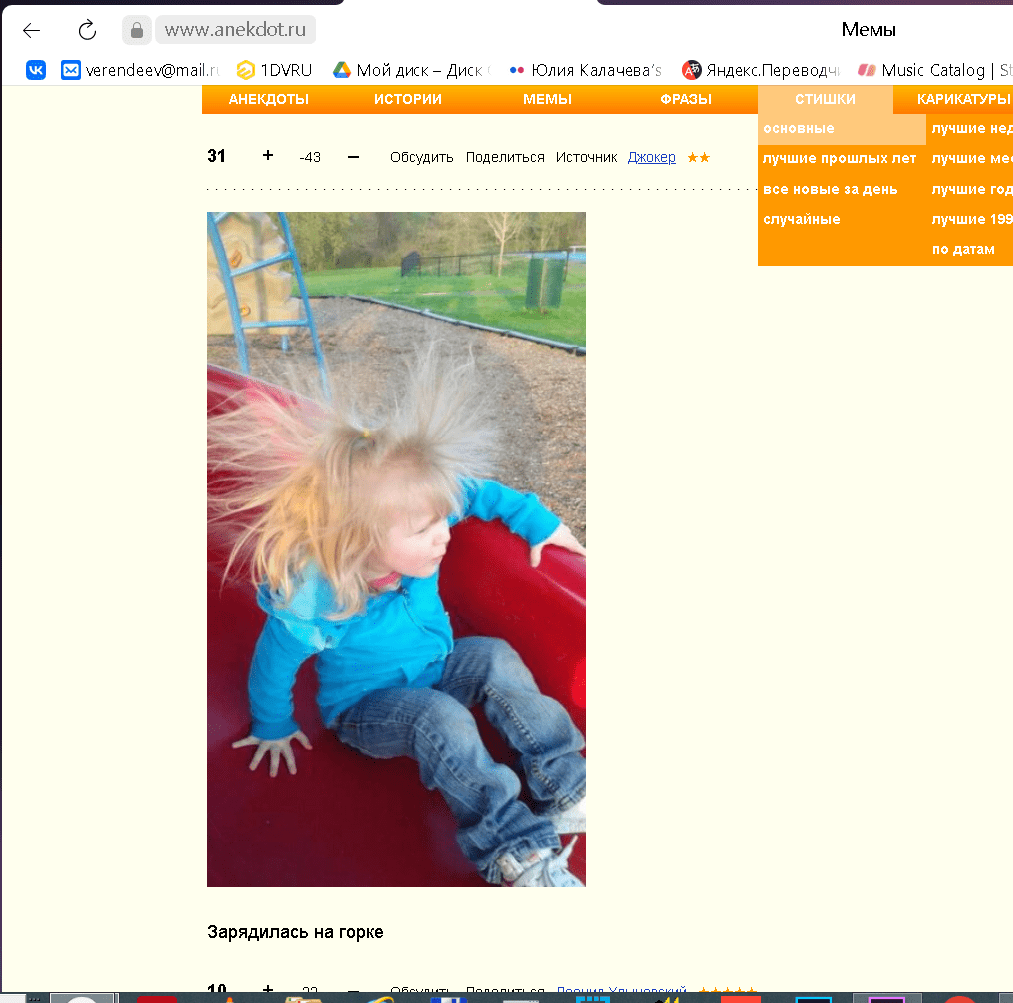1013x1003 pixels.
Task: Open the 1DVRU bookmark
Action: tap(275, 70)
